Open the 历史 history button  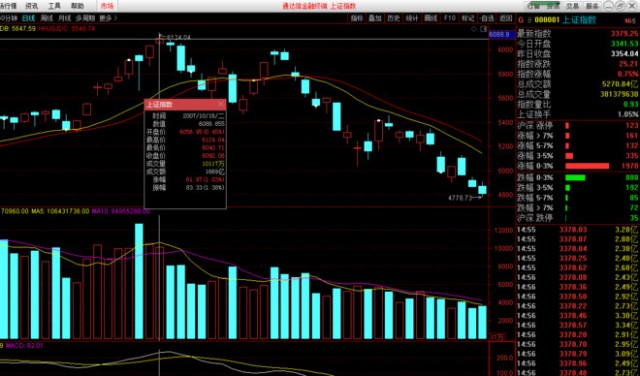393,18
